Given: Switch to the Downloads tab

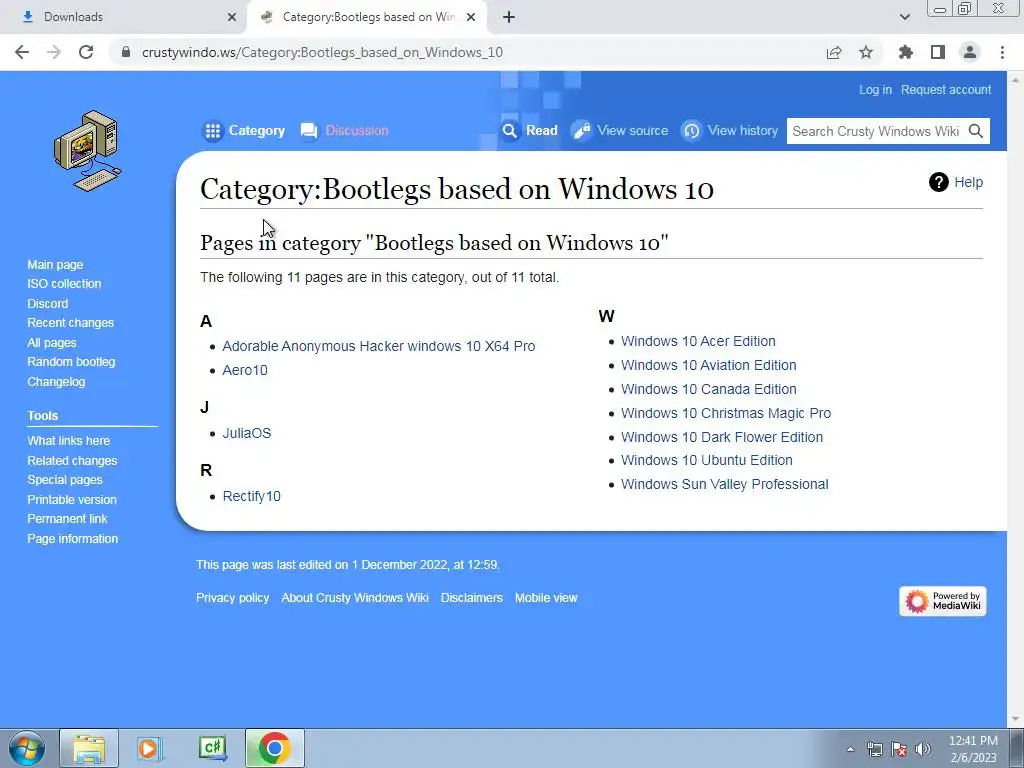Looking at the screenshot, I should click(x=124, y=17).
